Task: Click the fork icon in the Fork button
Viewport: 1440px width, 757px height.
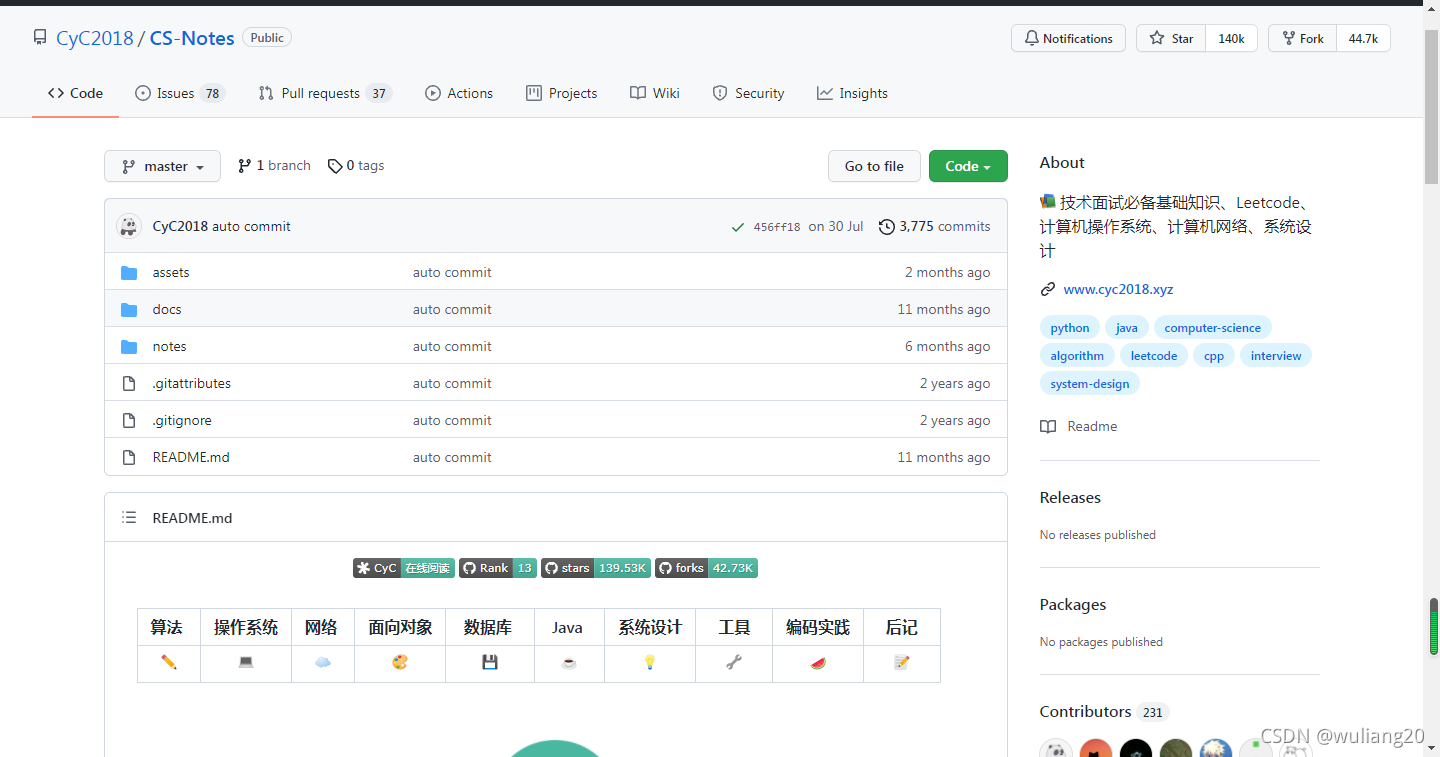Action: coord(1288,38)
